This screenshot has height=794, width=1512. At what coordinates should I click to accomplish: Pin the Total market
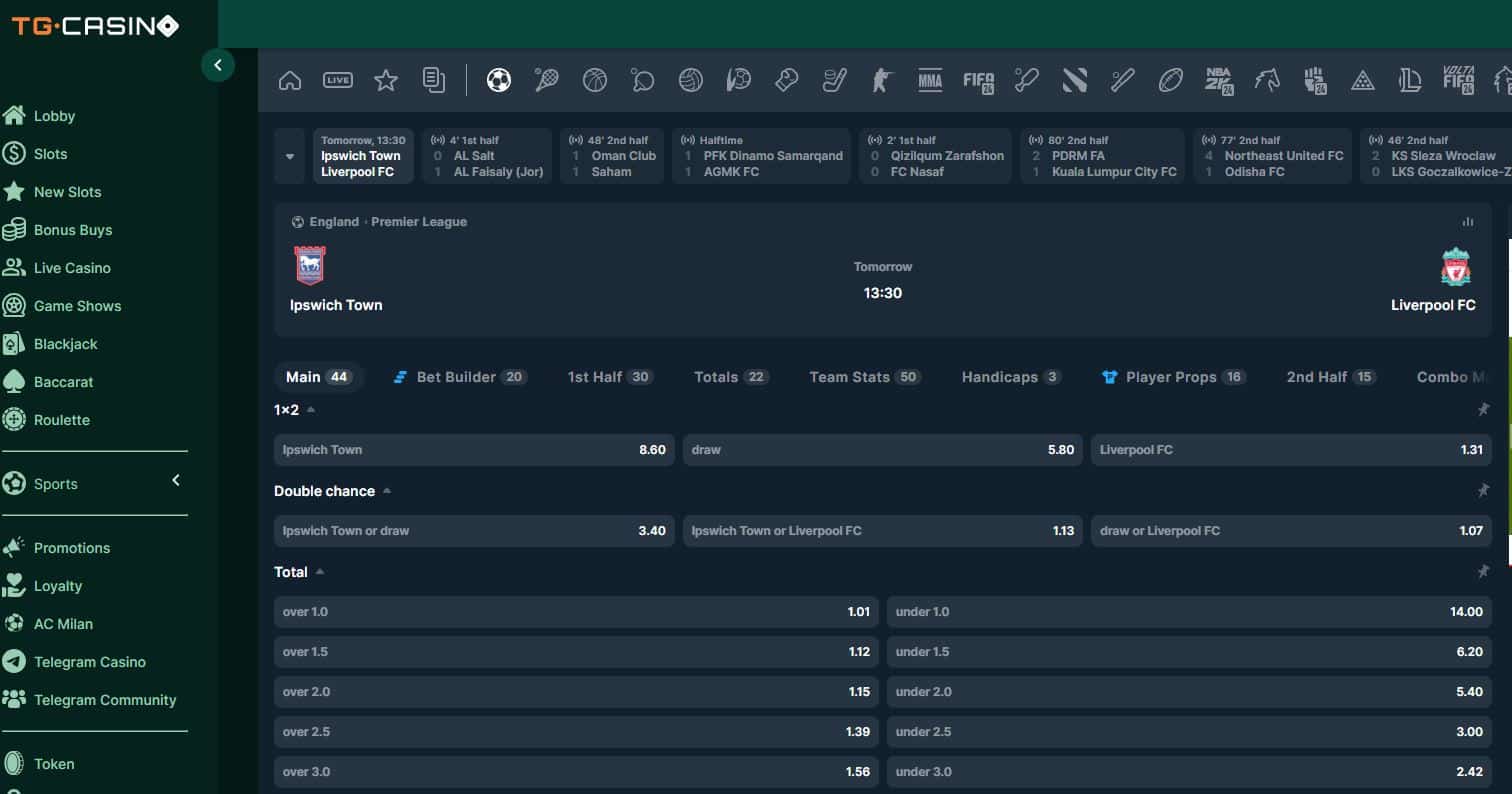pyautogui.click(x=1483, y=572)
